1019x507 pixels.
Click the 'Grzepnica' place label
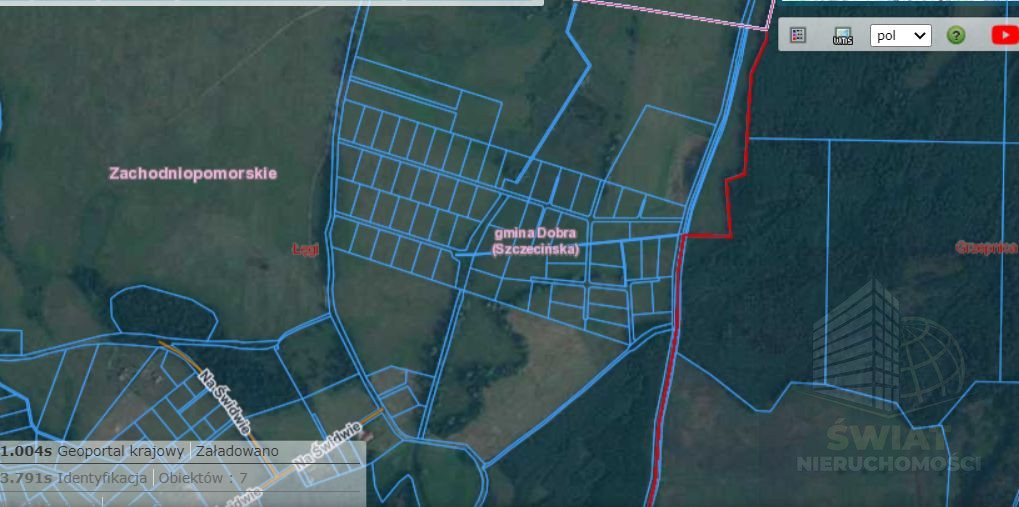[x=987, y=247]
